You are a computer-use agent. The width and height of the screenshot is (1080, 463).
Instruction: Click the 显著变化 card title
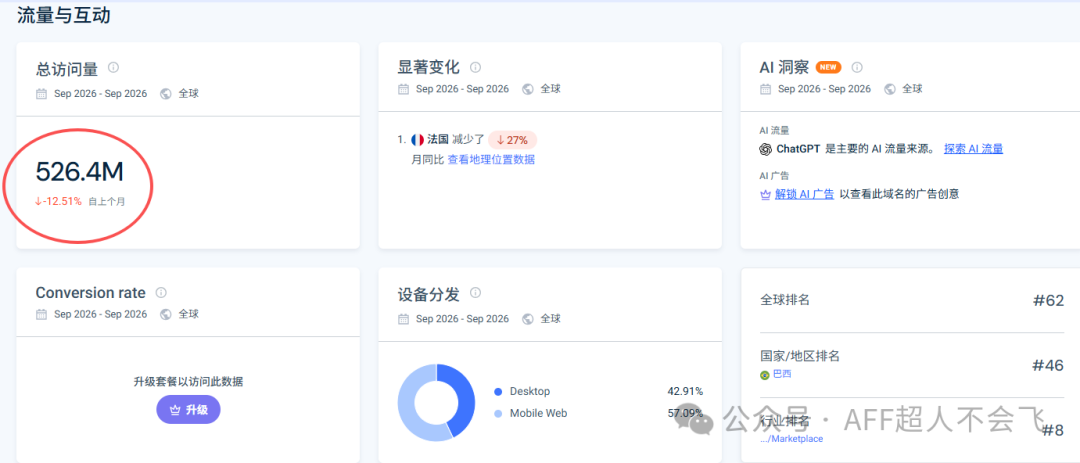pyautogui.click(x=428, y=68)
